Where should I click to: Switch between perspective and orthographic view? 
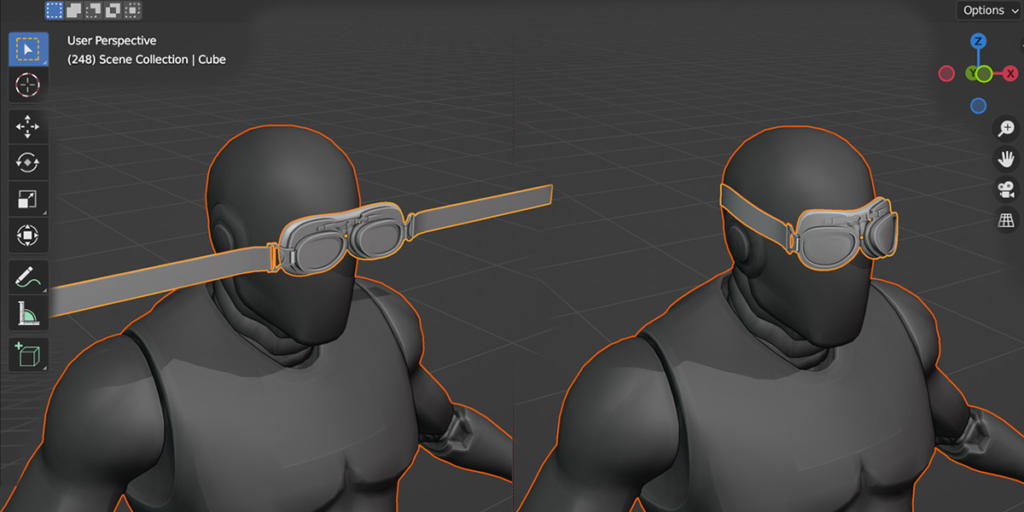point(1006,220)
